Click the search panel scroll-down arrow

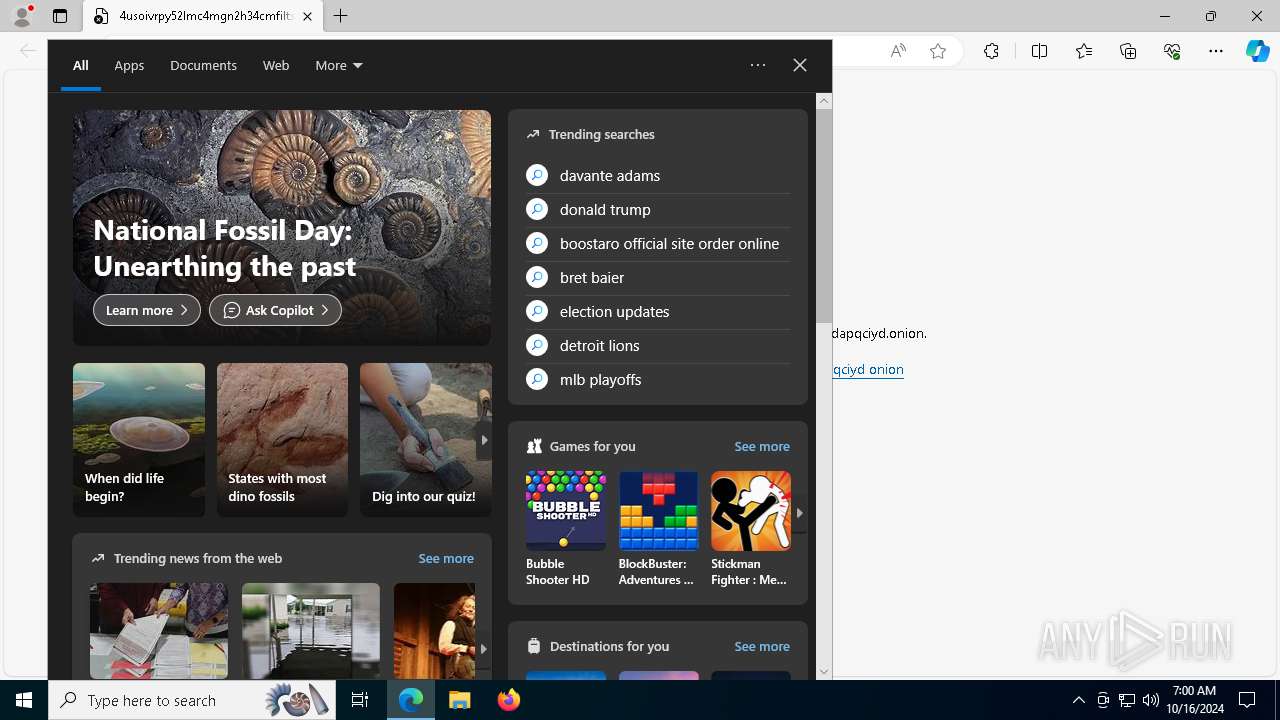824,672
